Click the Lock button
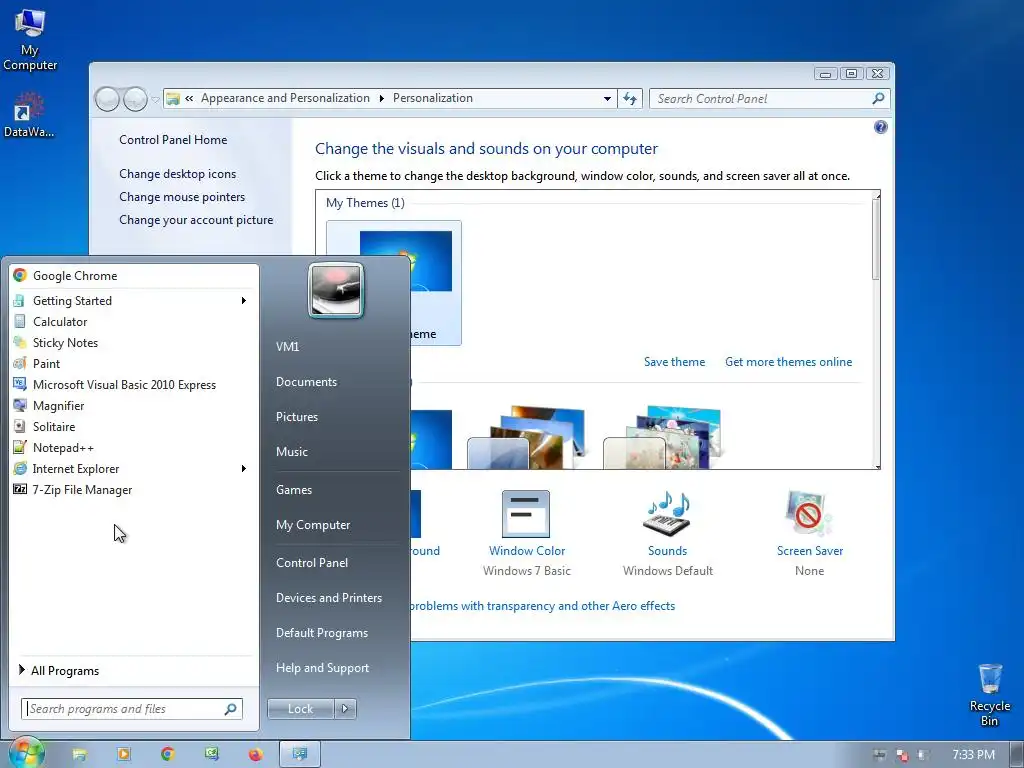1024x768 pixels. [x=300, y=709]
